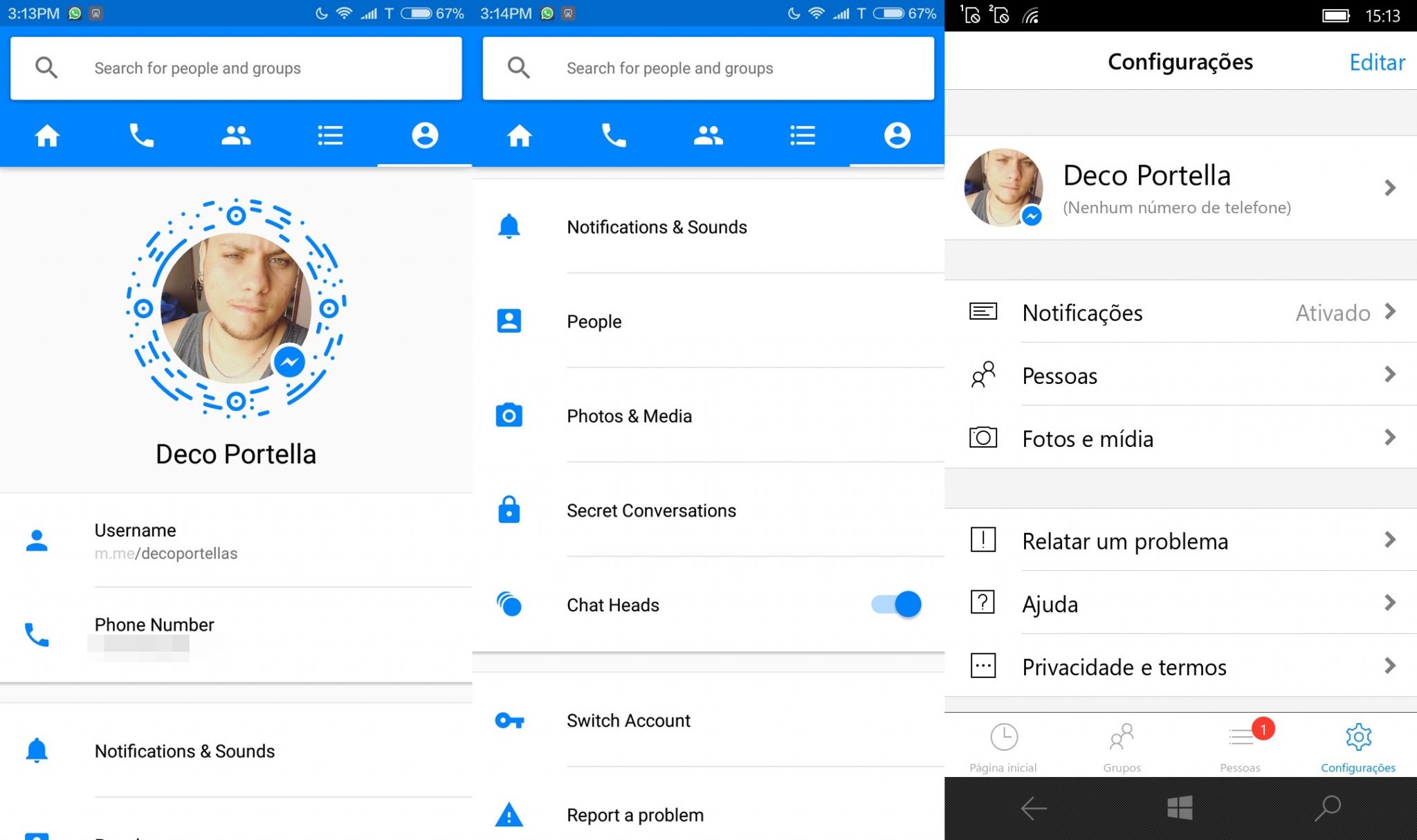The image size is (1417, 840).
Task: Open Groups tab in left Messenger screen
Action: (236, 136)
